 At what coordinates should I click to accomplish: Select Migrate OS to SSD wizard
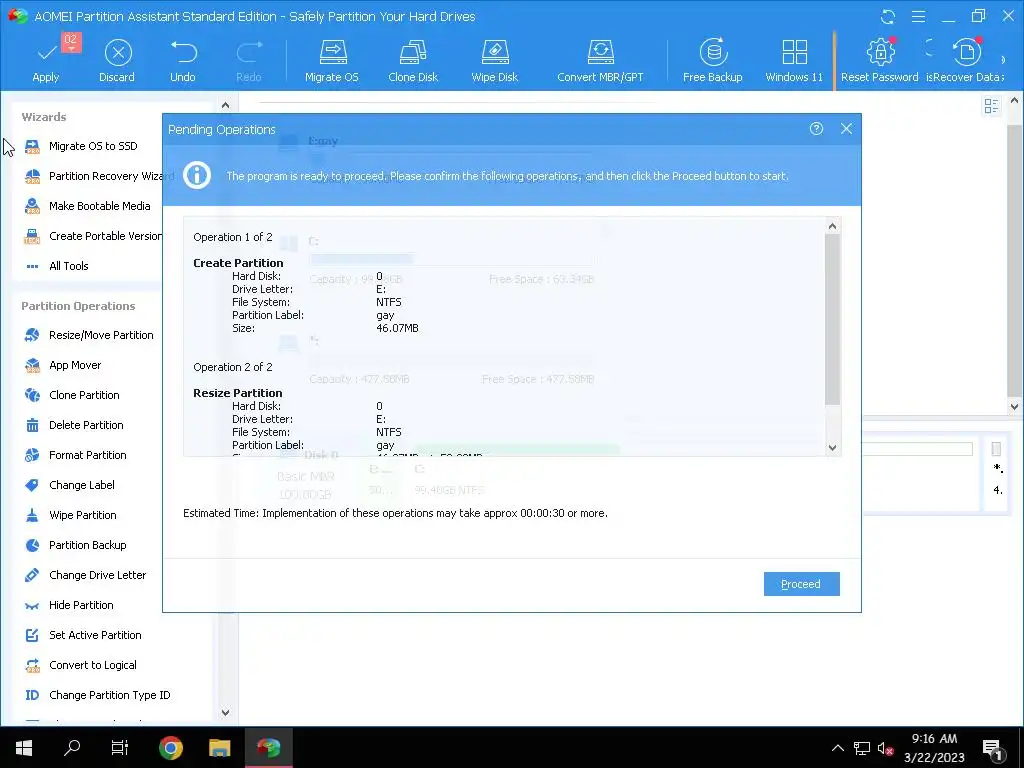coord(93,146)
